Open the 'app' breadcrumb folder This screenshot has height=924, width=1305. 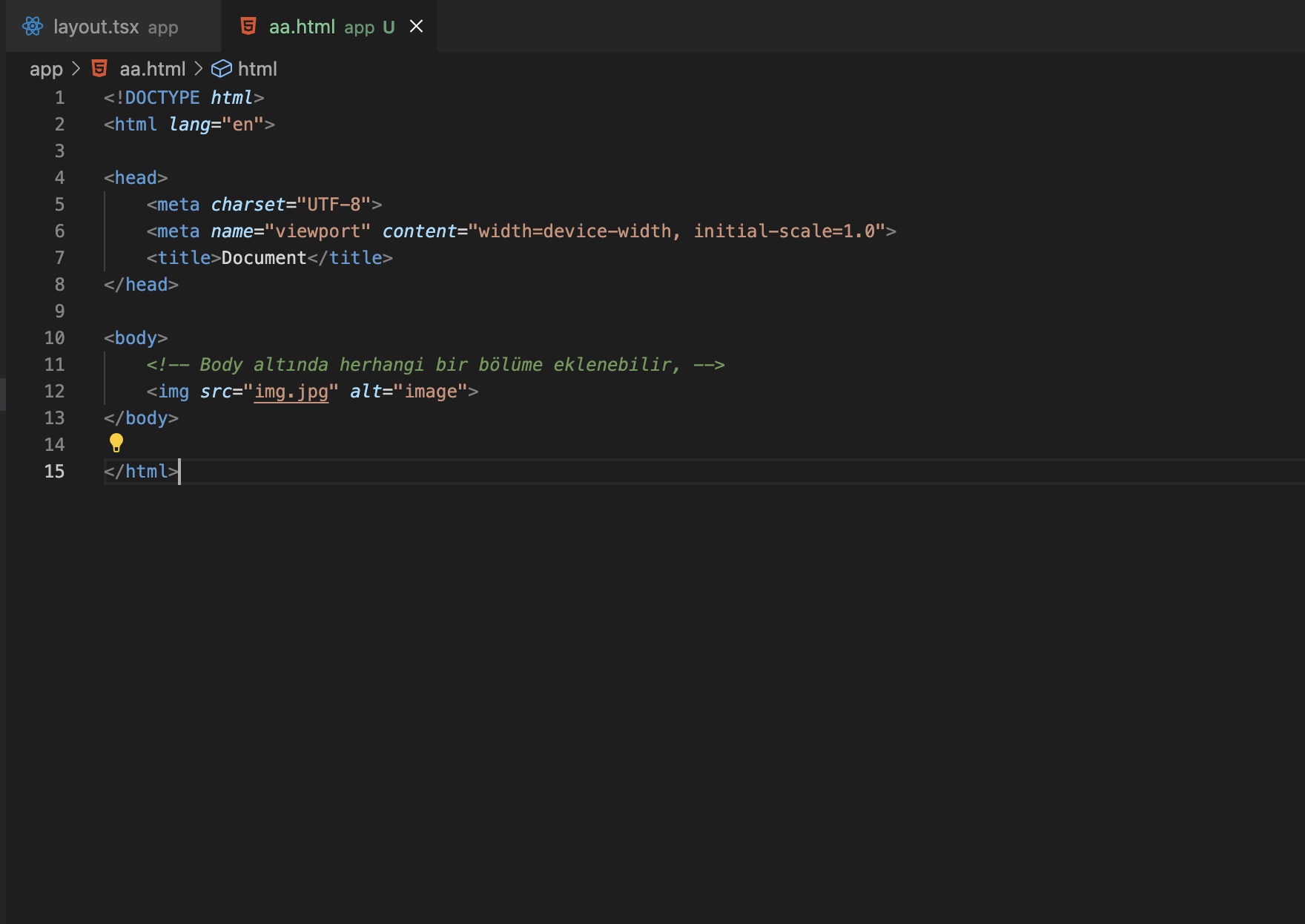pyautogui.click(x=46, y=69)
